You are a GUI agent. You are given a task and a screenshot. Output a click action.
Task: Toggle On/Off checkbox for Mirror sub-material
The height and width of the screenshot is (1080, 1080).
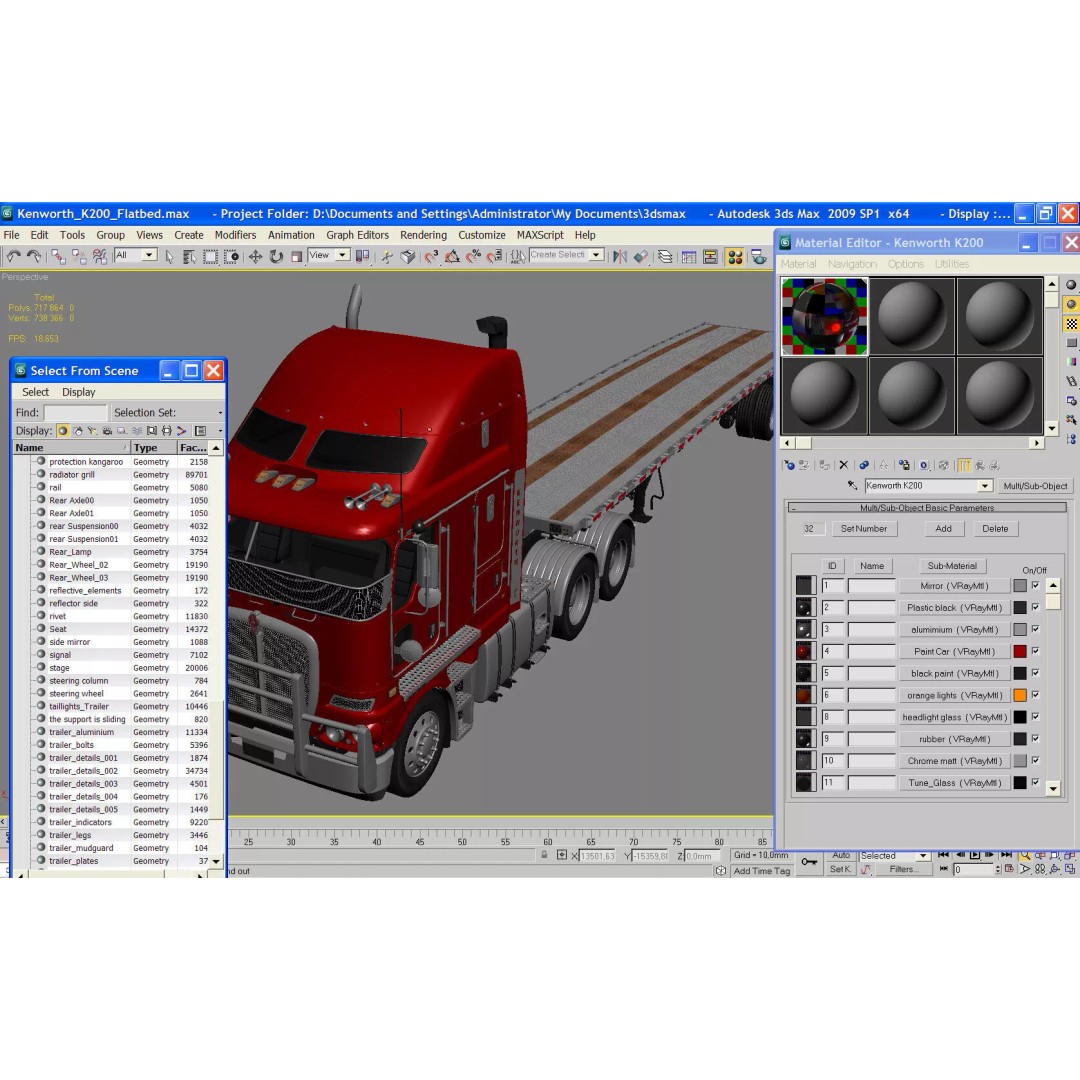tap(1035, 585)
